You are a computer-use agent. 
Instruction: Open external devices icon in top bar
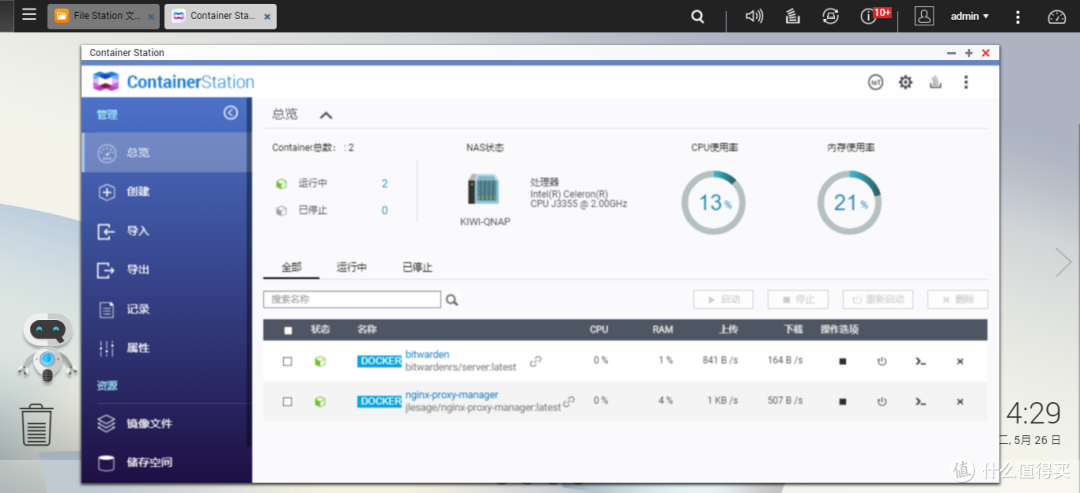tap(831, 17)
